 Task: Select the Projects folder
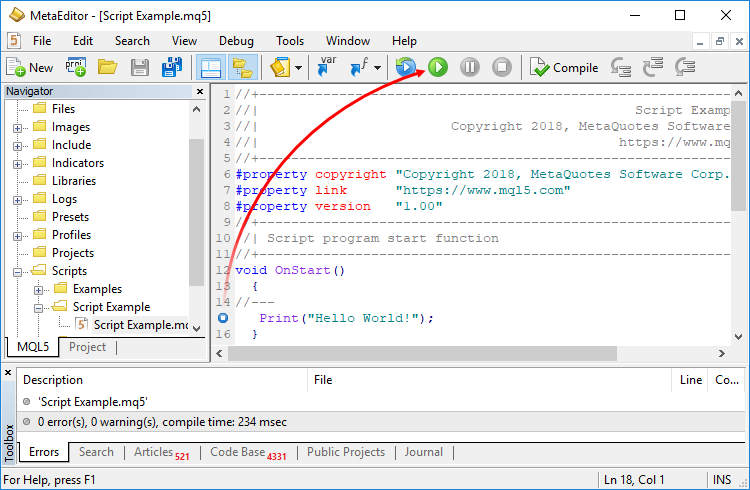coord(73,253)
